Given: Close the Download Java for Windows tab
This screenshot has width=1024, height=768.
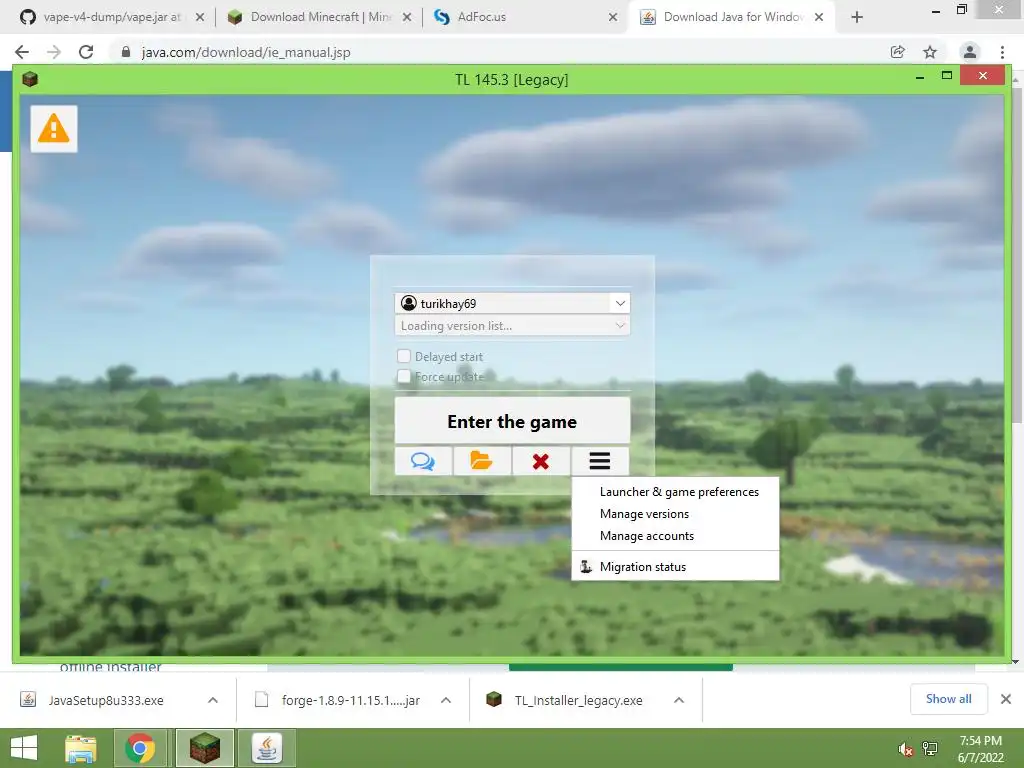Looking at the screenshot, I should click(819, 17).
